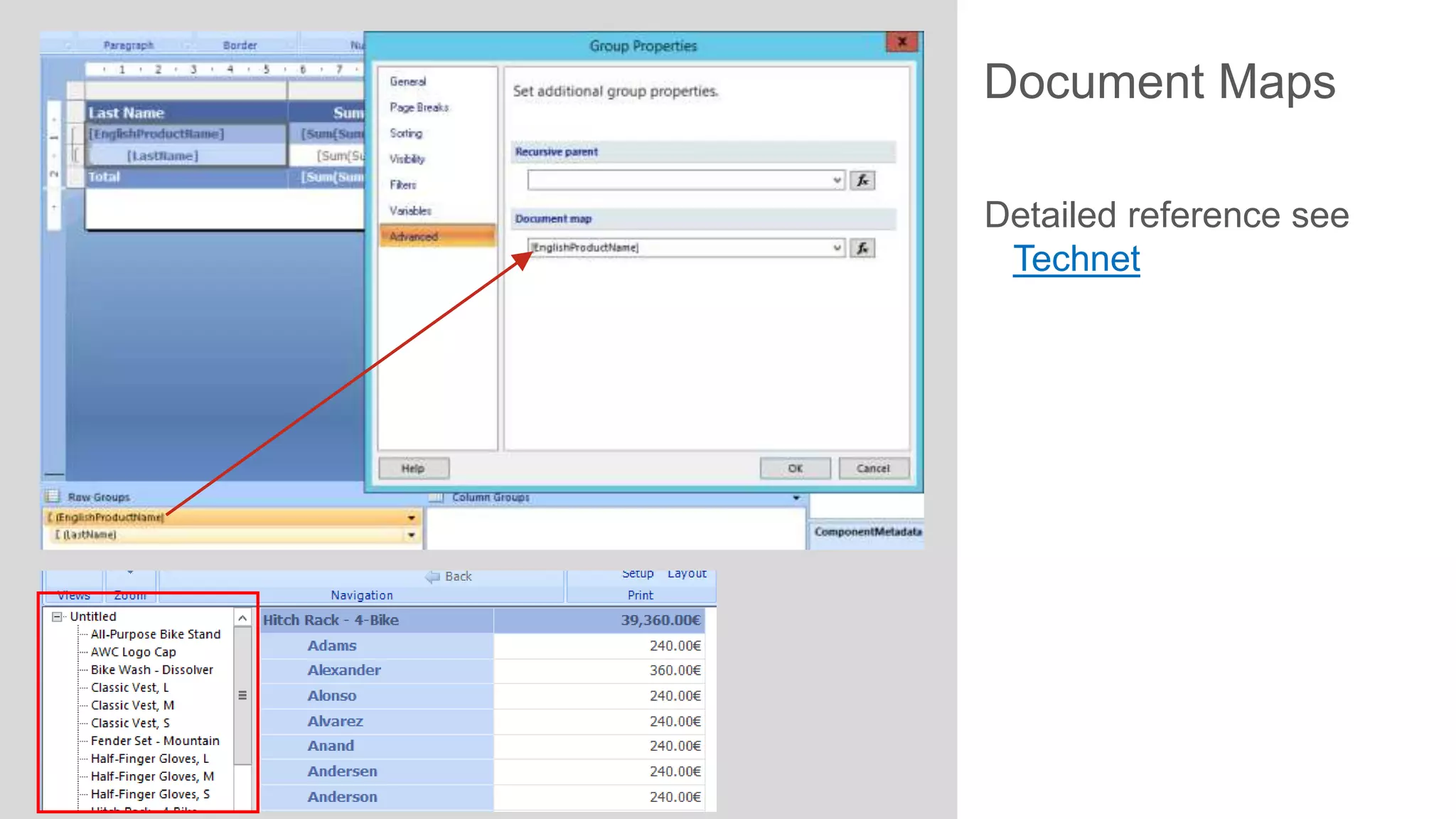
Task: Select the Sorting page
Action: pyautogui.click(x=406, y=133)
